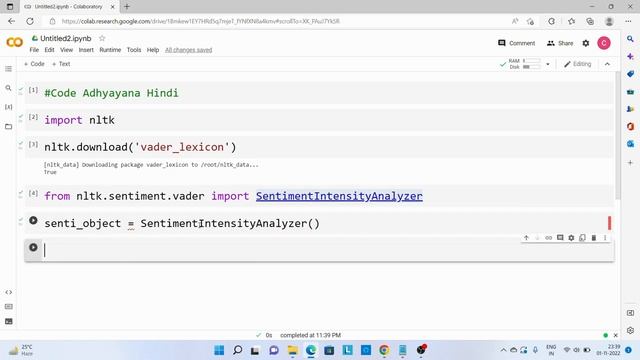Image resolution: width=640 pixels, height=360 pixels.
Task: Open code snippets panel
Action: coord(9,292)
